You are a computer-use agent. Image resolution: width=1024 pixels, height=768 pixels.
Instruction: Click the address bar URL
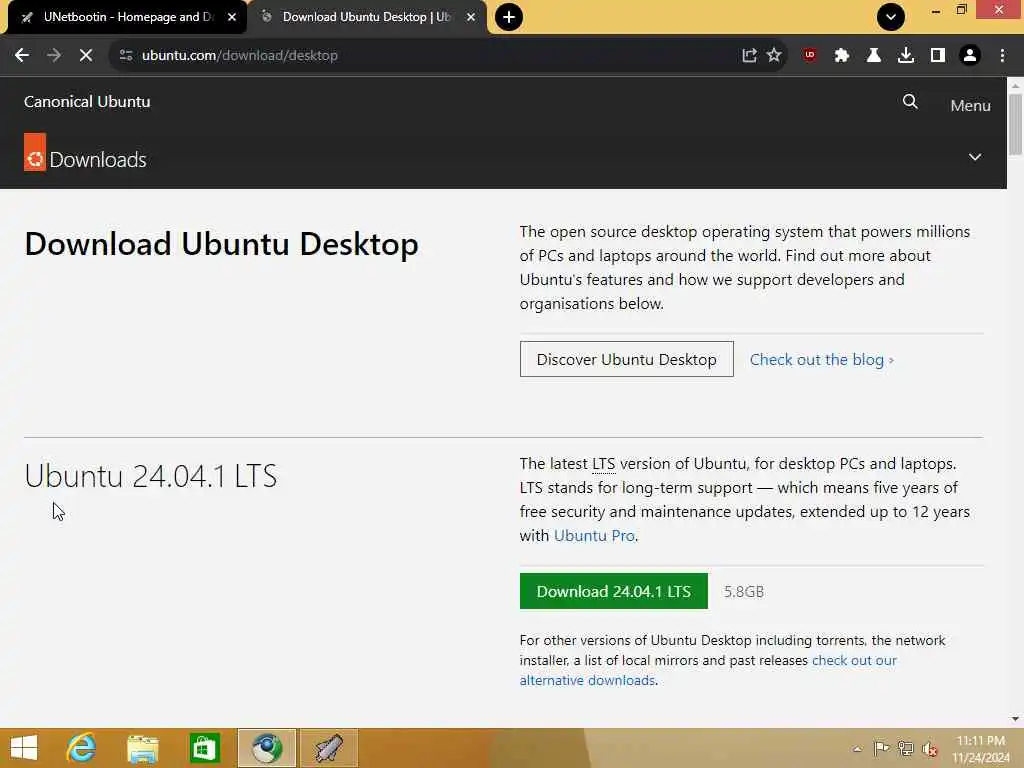pos(240,56)
